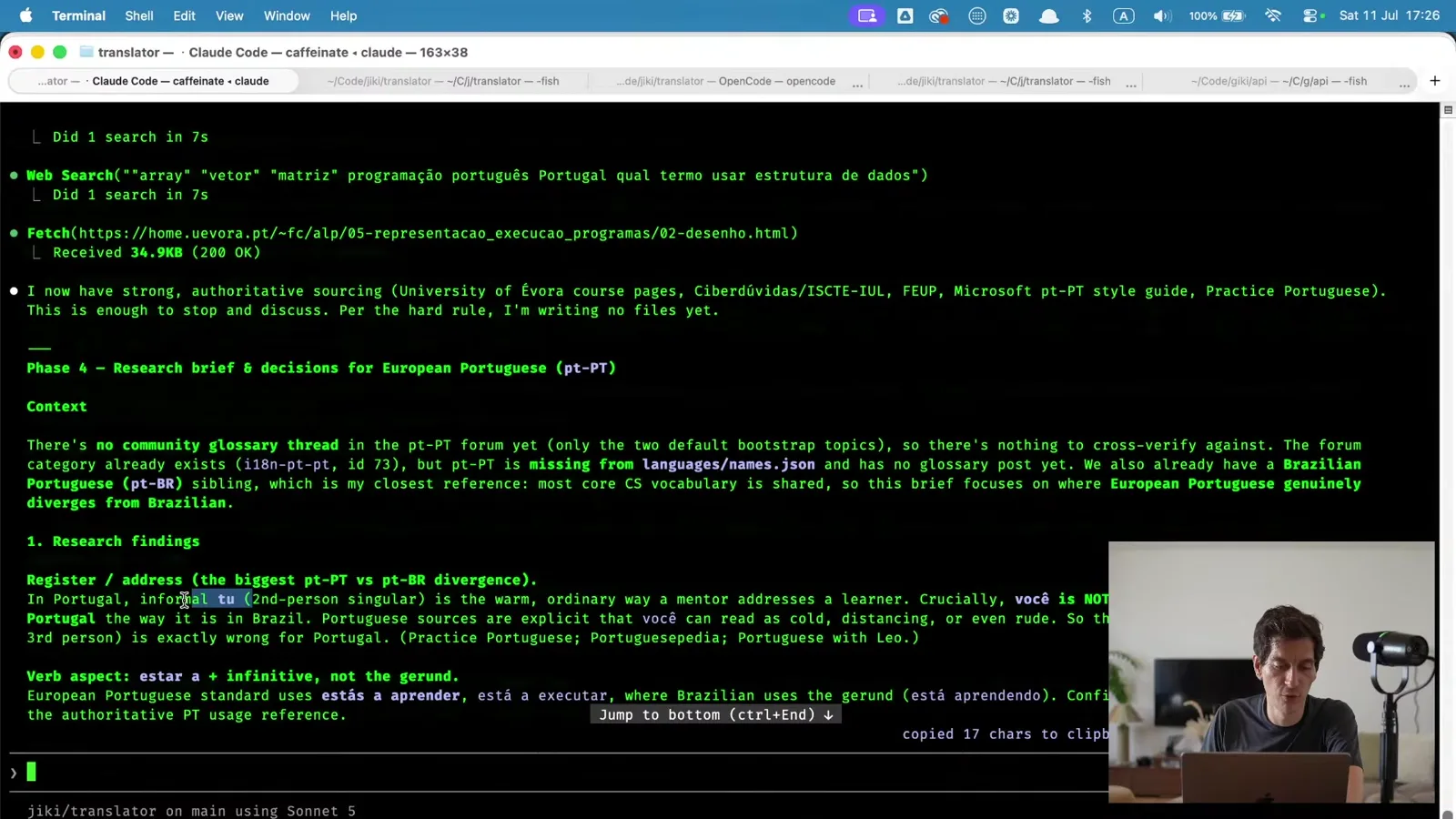Expand the ellipsis on the OpenCode tab
Viewport: 1456px width, 819px height.
(857, 83)
